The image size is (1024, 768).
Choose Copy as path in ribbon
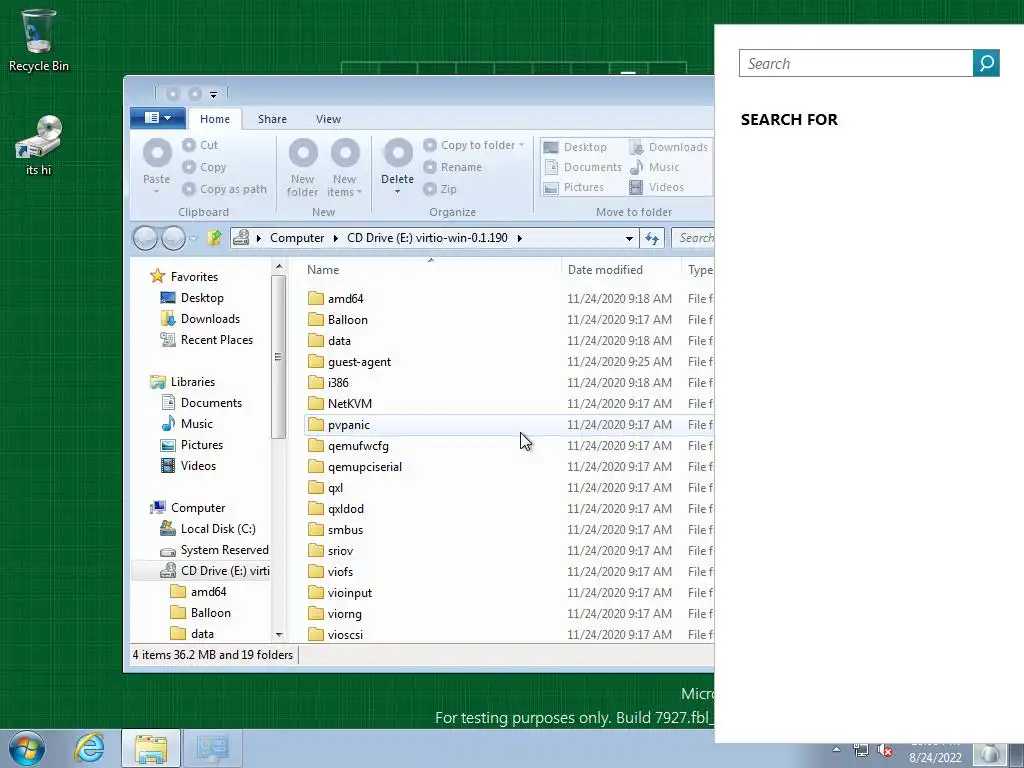(x=224, y=189)
